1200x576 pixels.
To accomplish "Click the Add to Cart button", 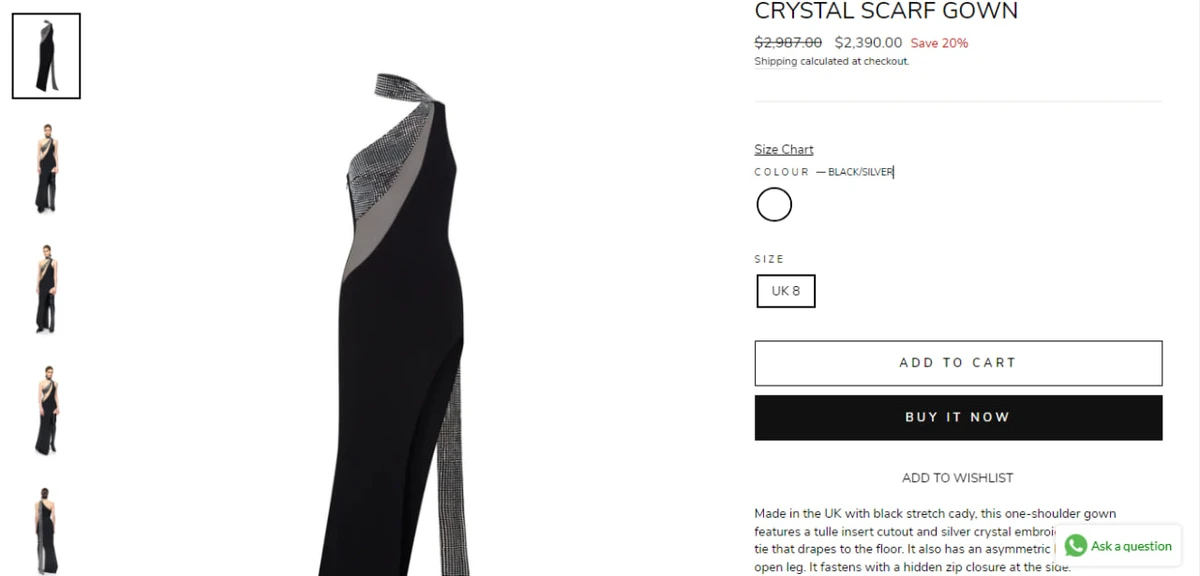I will click(x=958, y=363).
